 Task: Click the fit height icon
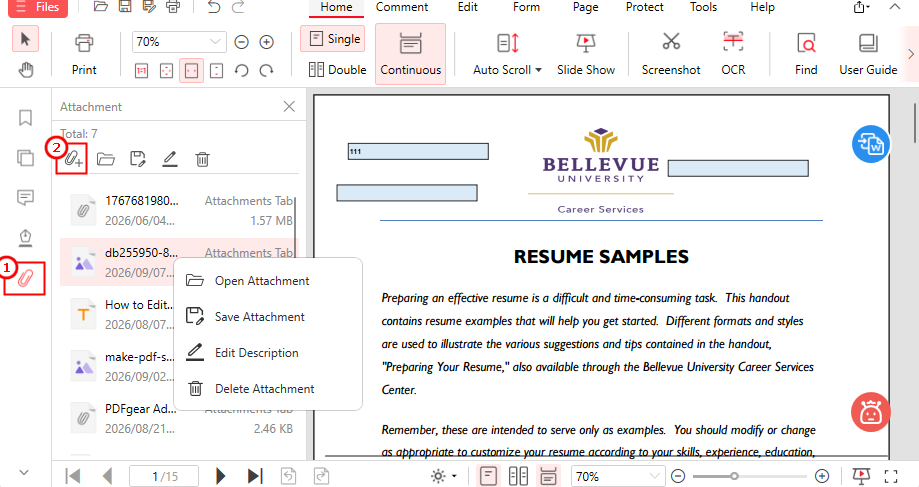click(x=217, y=71)
